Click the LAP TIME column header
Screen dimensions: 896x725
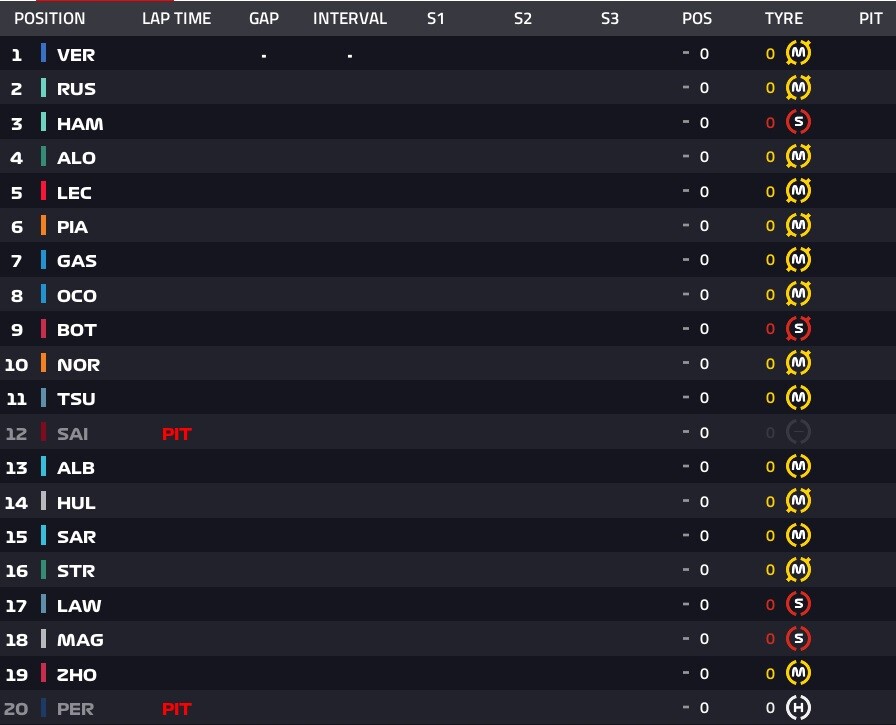[177, 18]
